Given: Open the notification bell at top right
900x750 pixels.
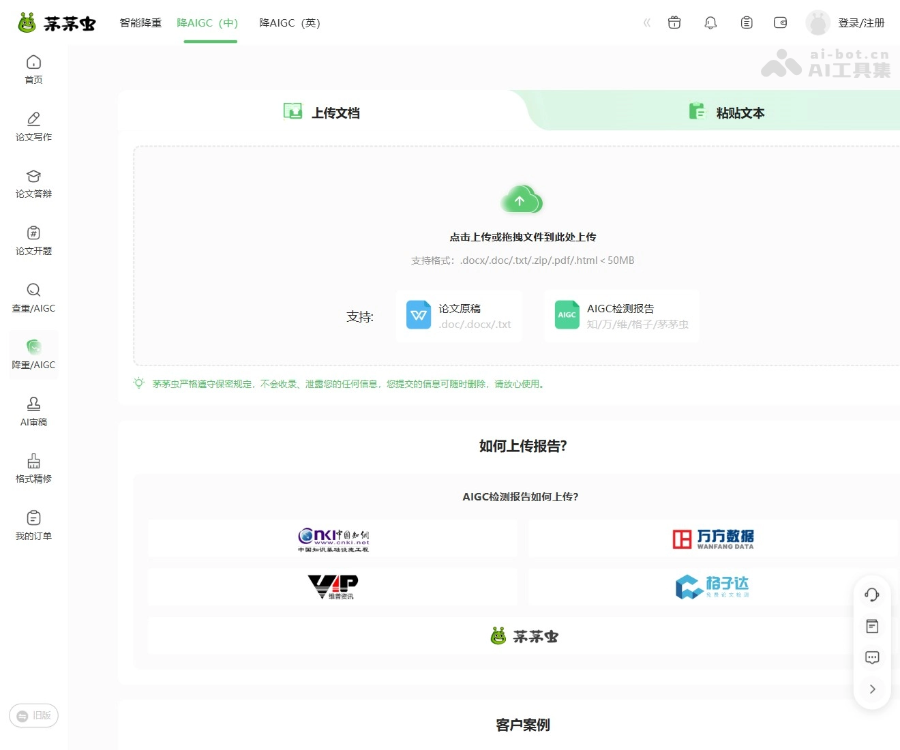Looking at the screenshot, I should pyautogui.click(x=710, y=22).
